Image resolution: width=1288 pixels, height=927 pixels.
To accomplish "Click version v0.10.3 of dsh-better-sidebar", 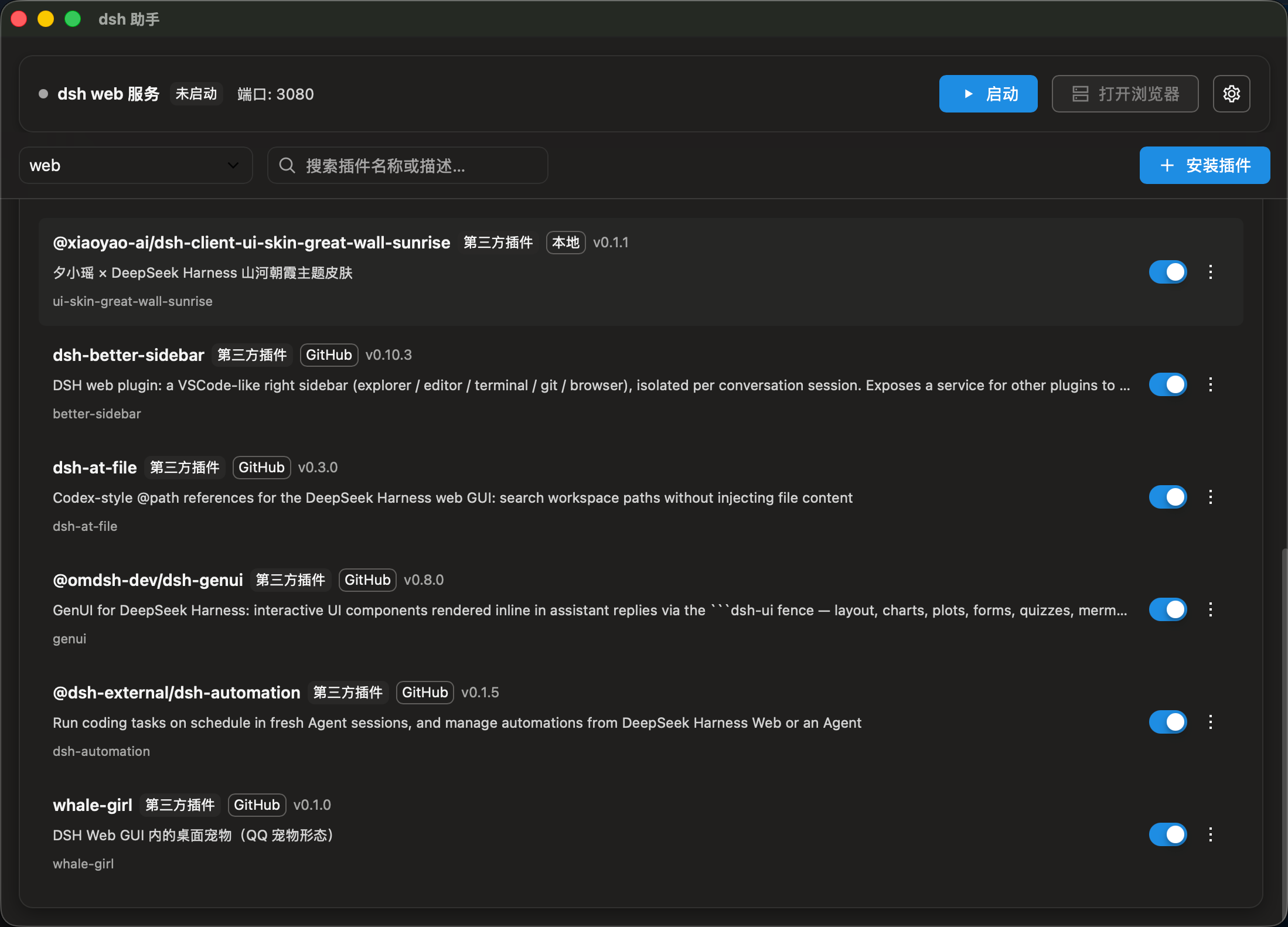I will point(389,355).
